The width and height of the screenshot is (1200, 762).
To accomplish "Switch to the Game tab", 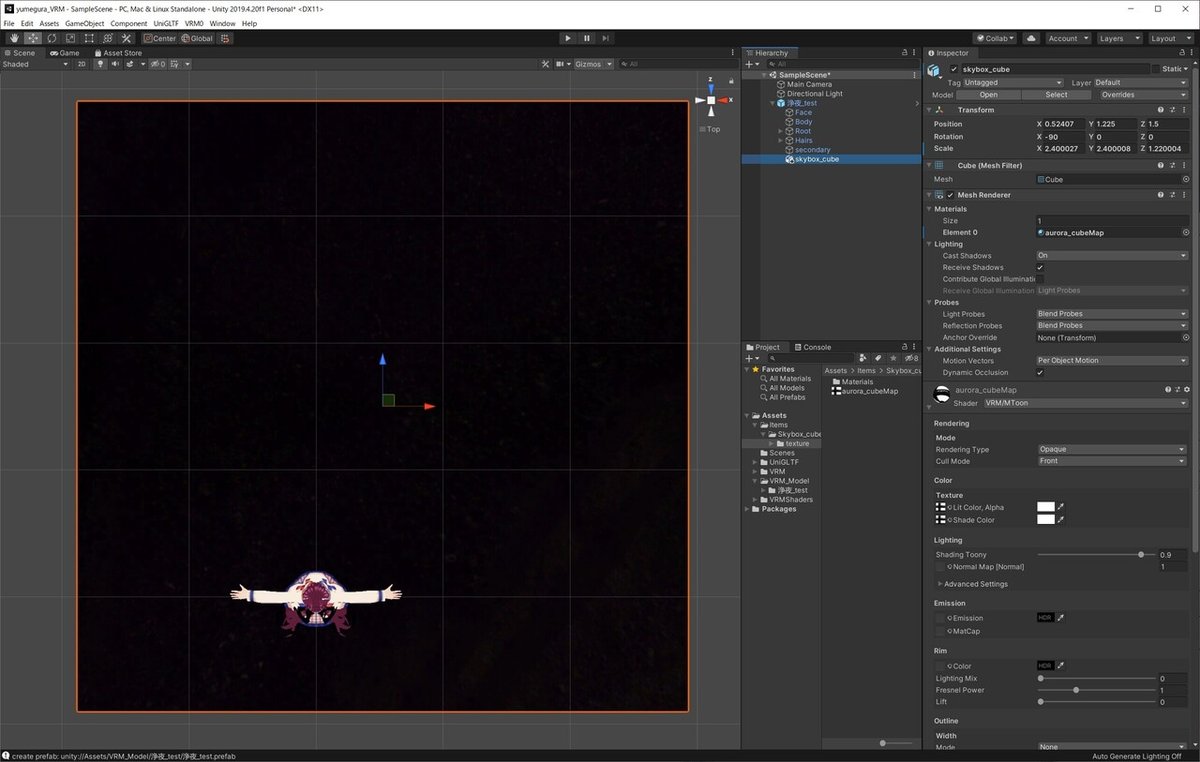I will pyautogui.click(x=65, y=53).
